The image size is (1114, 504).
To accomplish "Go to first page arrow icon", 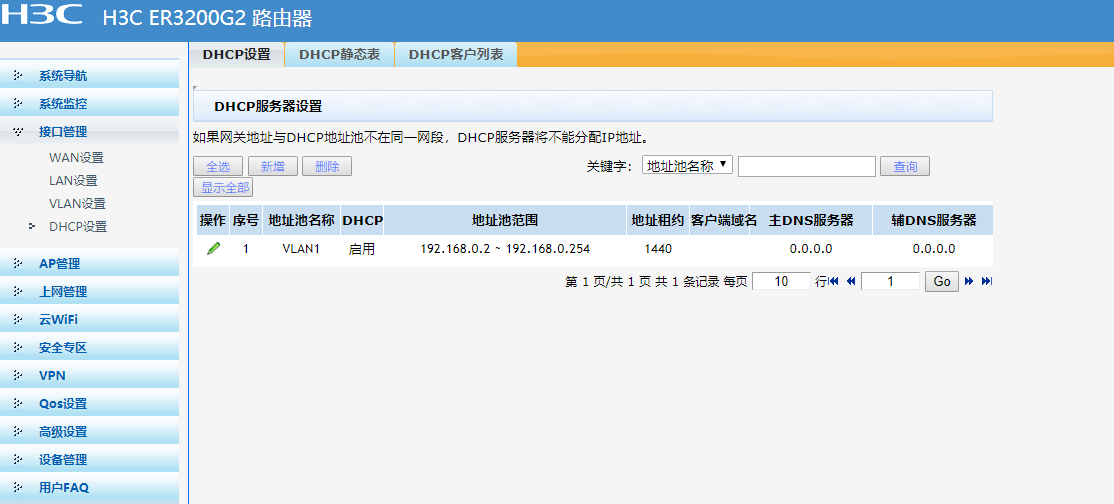I will click(834, 282).
